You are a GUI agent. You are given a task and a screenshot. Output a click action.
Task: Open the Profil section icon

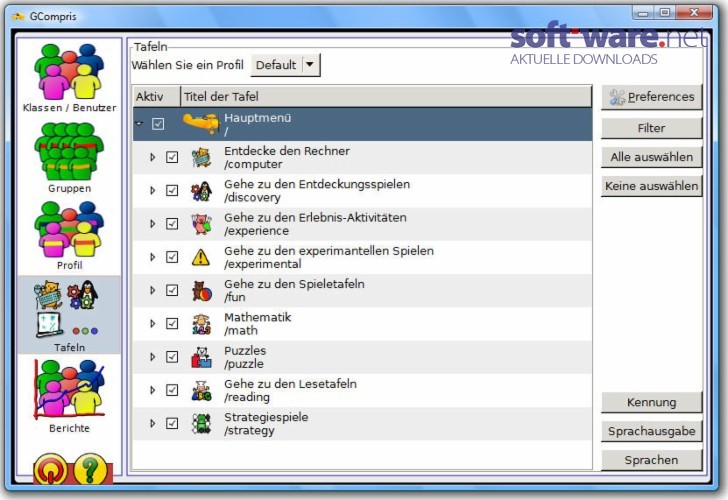(x=69, y=230)
